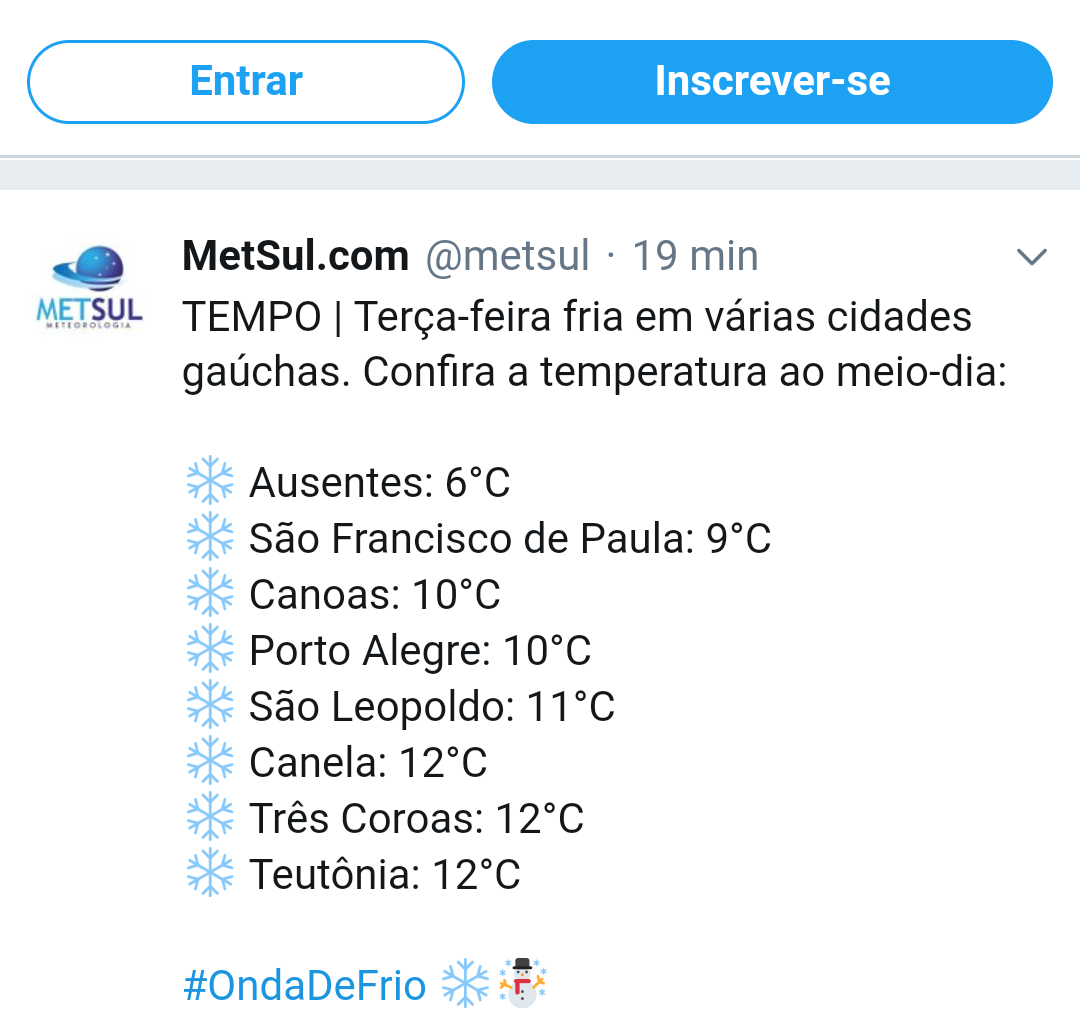Image resolution: width=1080 pixels, height=1031 pixels.
Task: Click the Inscrever-se sign-up button
Action: [772, 82]
